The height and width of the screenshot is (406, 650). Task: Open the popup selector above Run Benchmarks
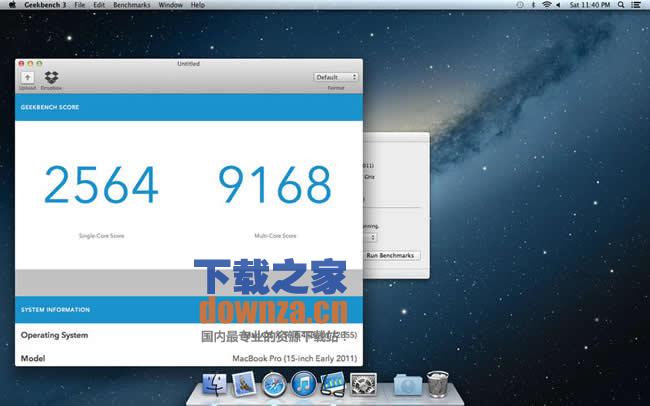pyautogui.click(x=370, y=237)
